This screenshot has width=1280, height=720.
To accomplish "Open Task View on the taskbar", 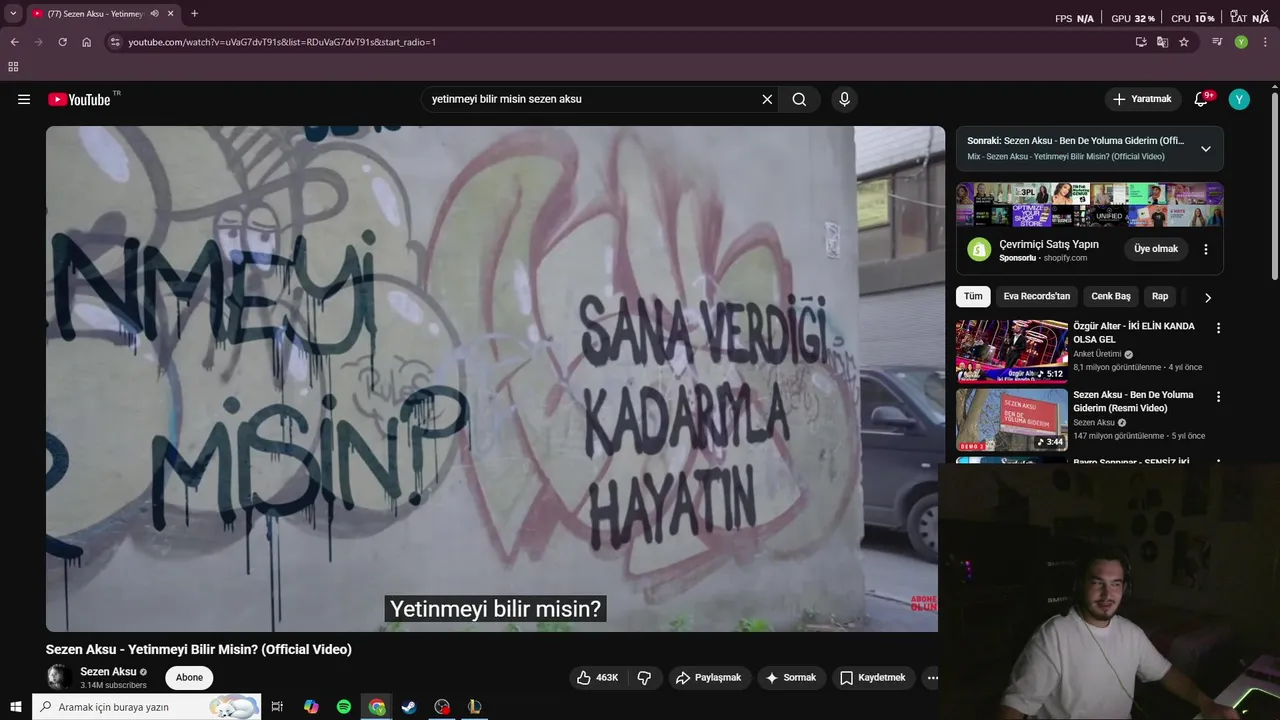I will click(x=277, y=706).
